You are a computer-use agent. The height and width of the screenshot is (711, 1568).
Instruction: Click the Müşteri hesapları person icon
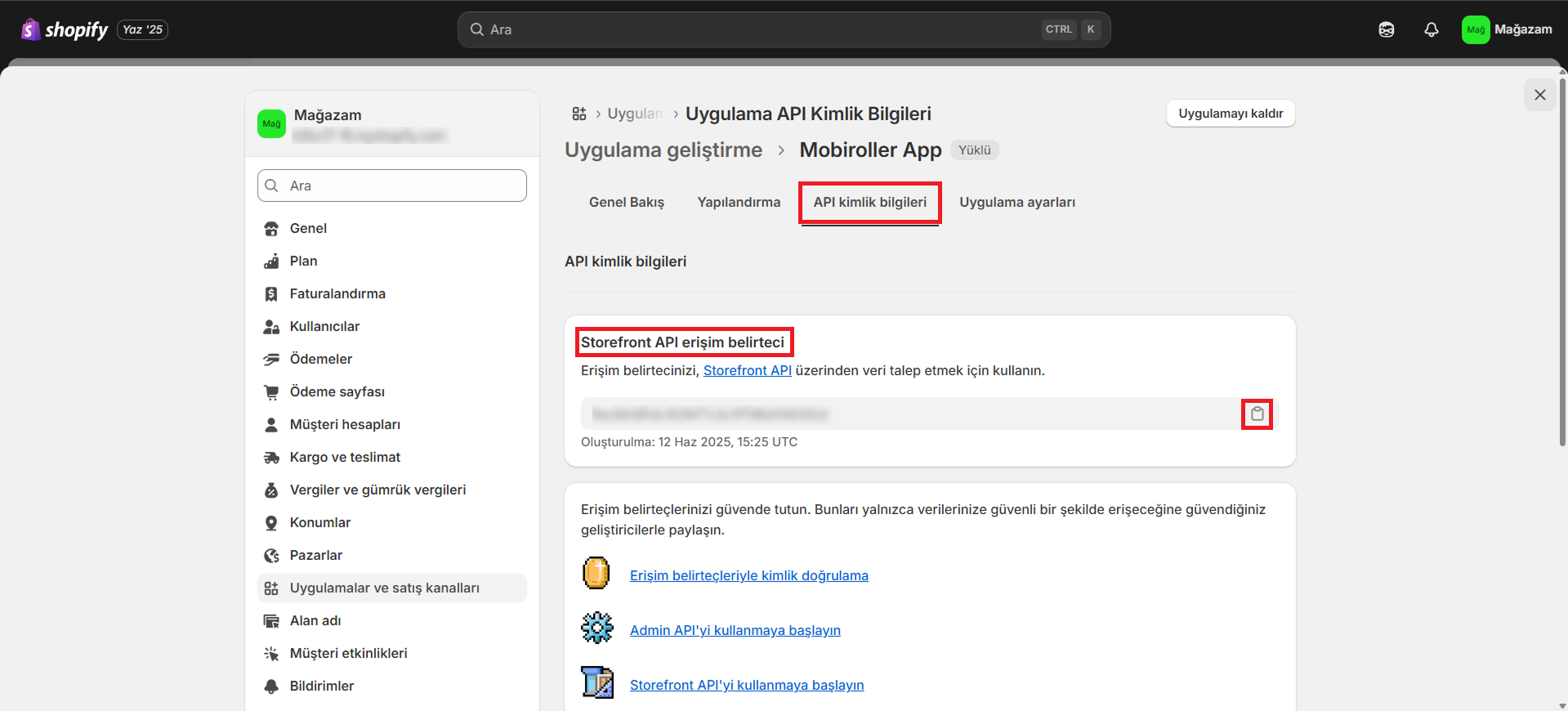coord(271,425)
